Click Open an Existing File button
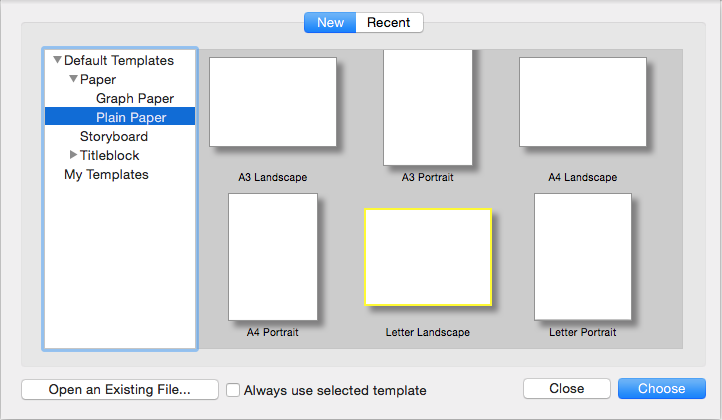Image resolution: width=722 pixels, height=420 pixels. click(120, 390)
